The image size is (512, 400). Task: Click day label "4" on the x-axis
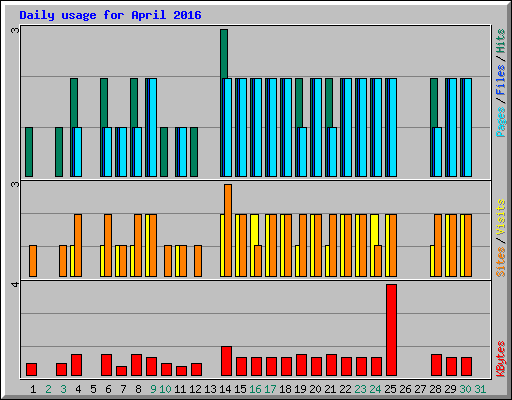point(78,389)
